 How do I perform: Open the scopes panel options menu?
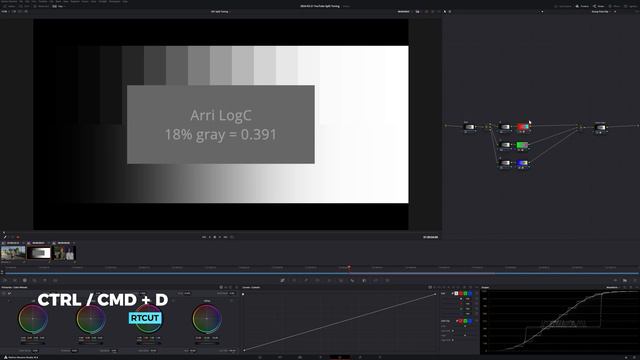[636, 287]
